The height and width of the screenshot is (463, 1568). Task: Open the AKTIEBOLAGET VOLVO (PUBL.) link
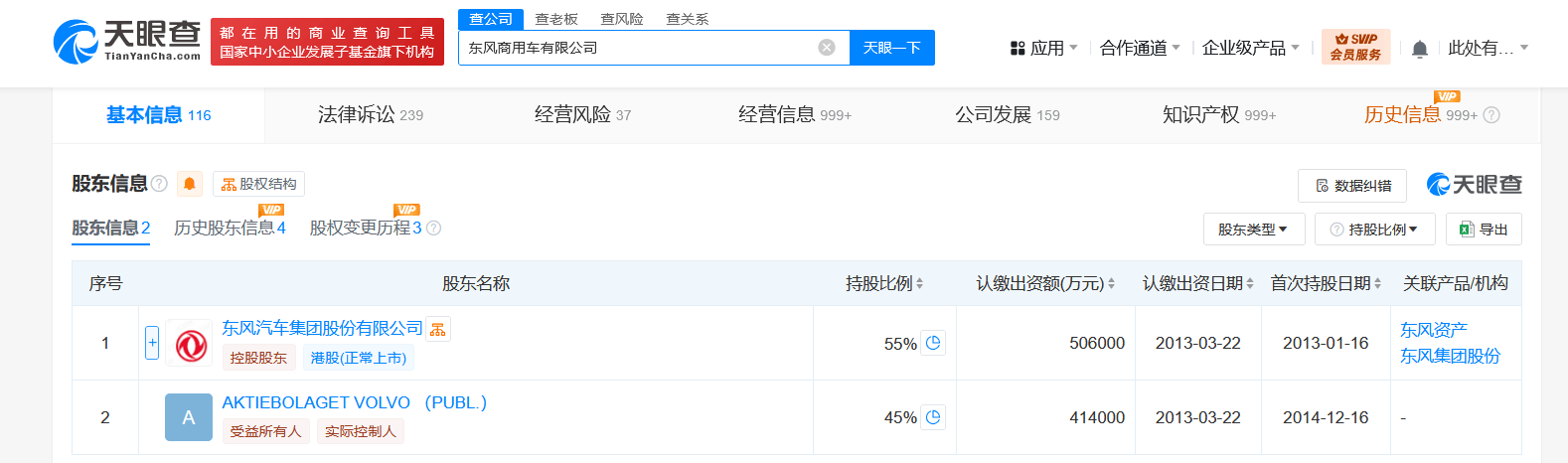(354, 402)
